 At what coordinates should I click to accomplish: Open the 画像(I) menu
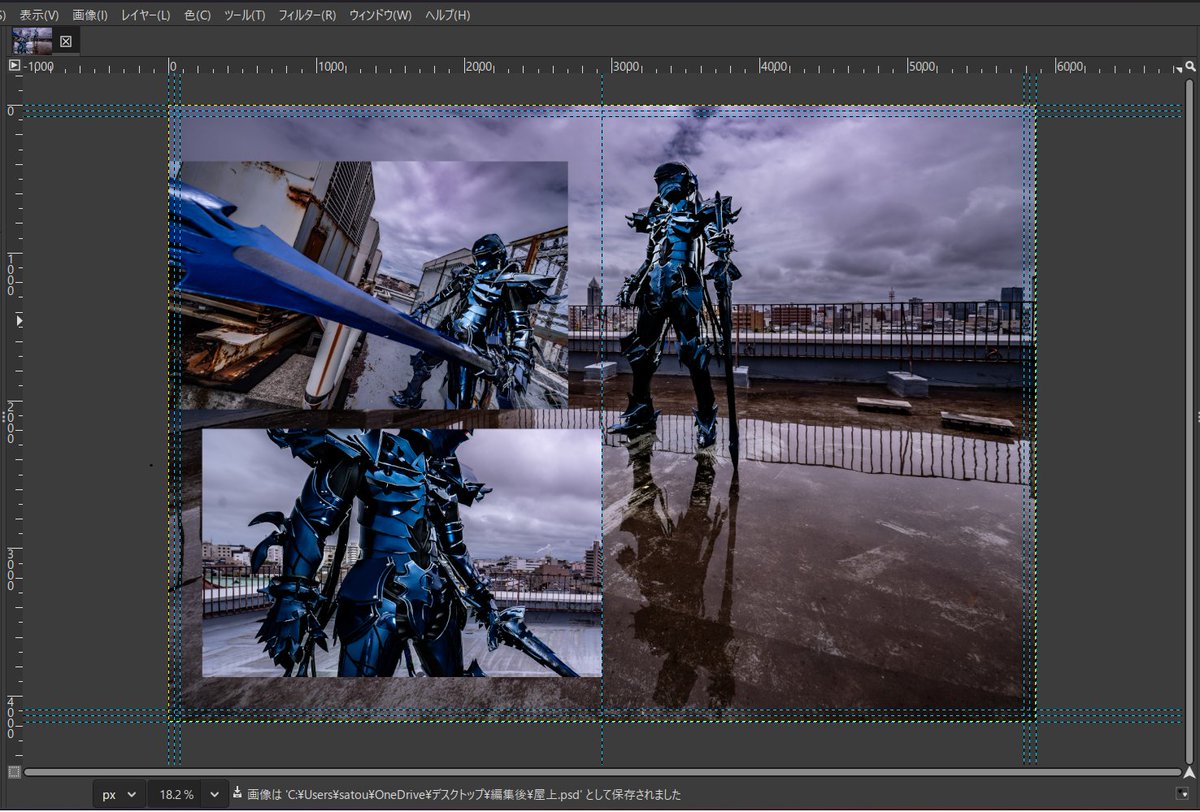90,16
